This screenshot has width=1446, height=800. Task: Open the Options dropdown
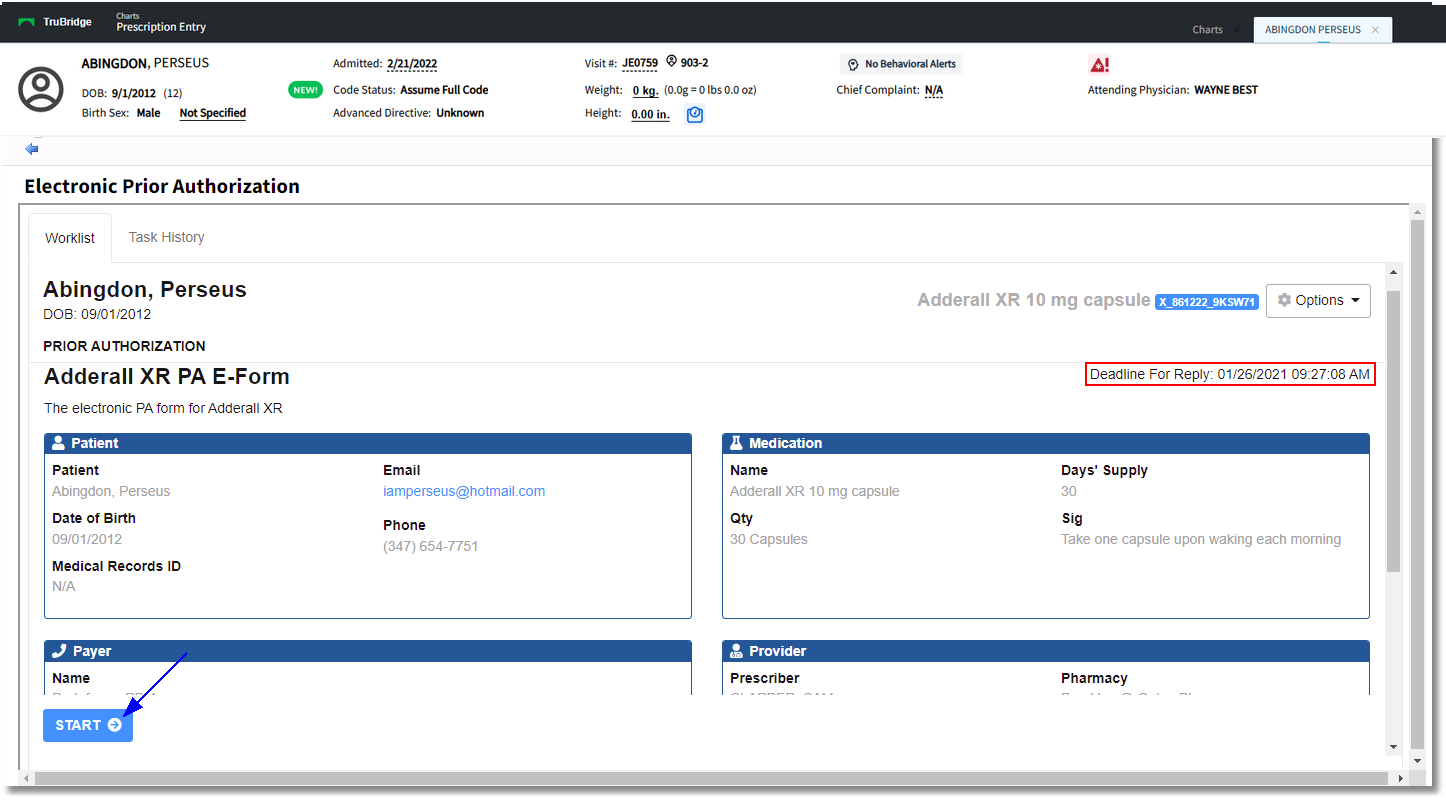click(x=1318, y=300)
